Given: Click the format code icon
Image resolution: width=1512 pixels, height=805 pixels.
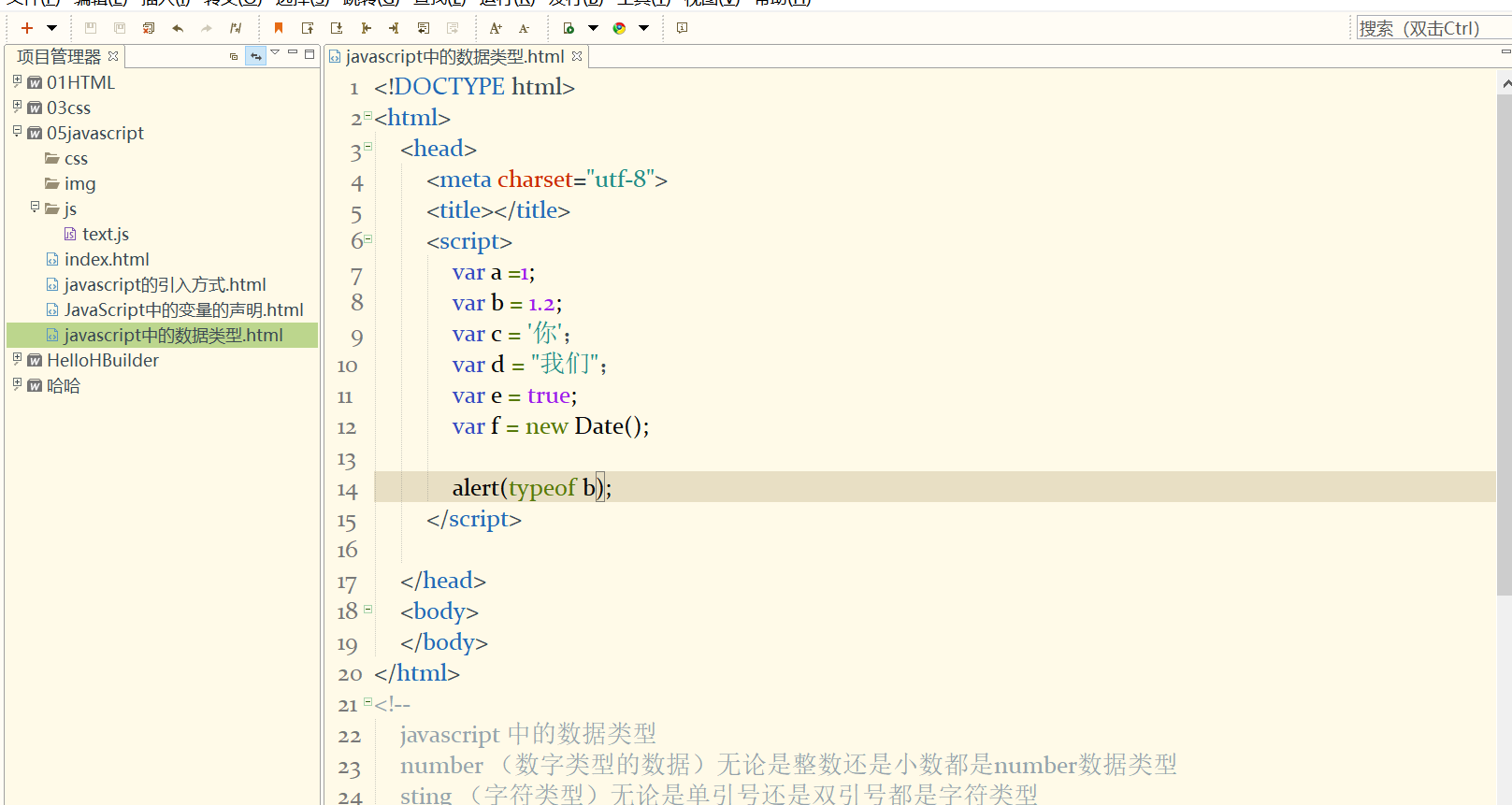Looking at the screenshot, I should pos(236,28).
